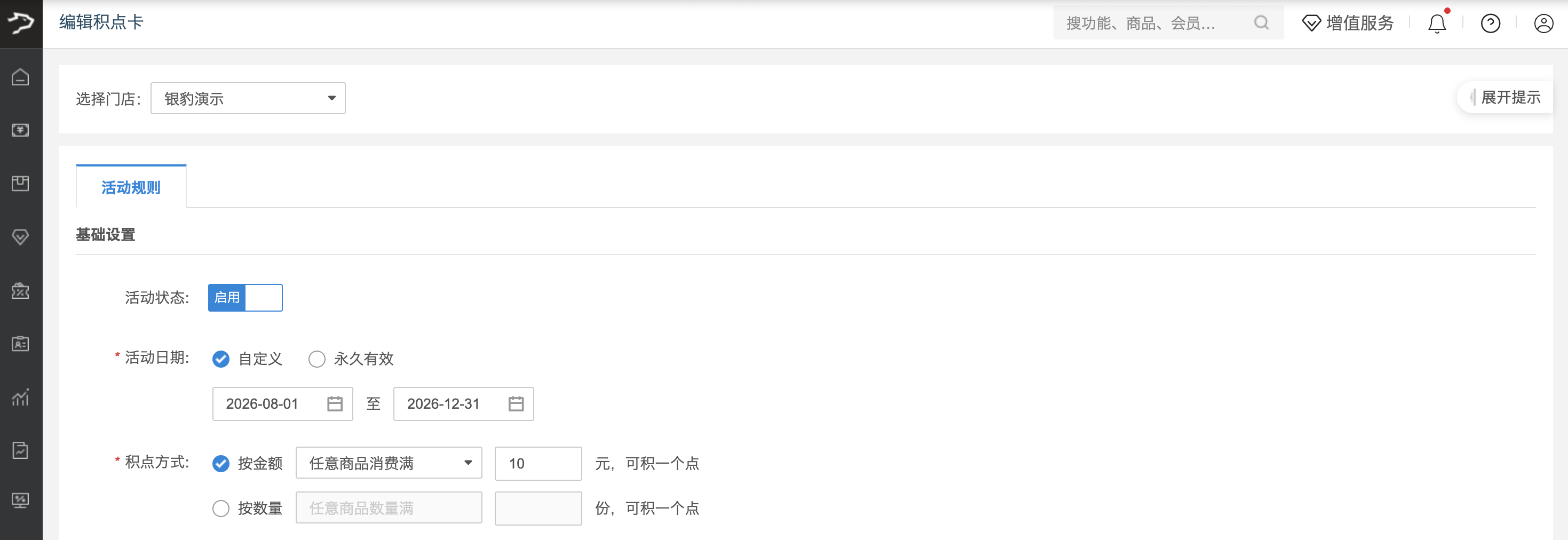
Task: Switch to the 活动规则 tab
Action: click(131, 187)
